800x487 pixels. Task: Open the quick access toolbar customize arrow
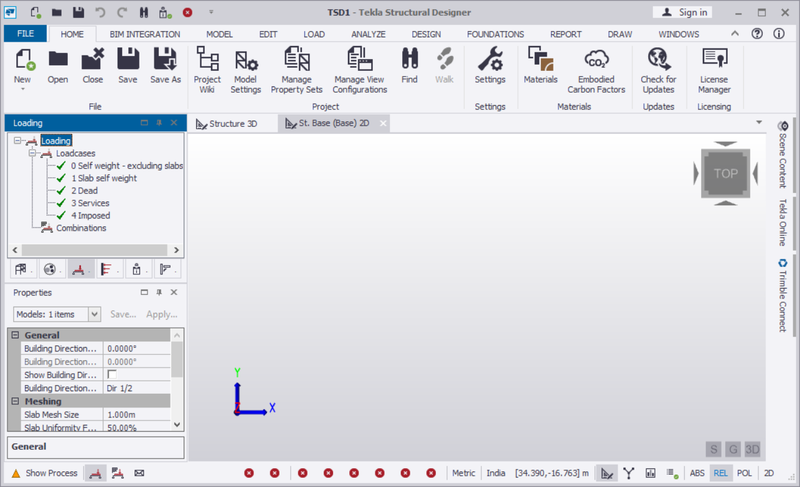[x=211, y=12]
